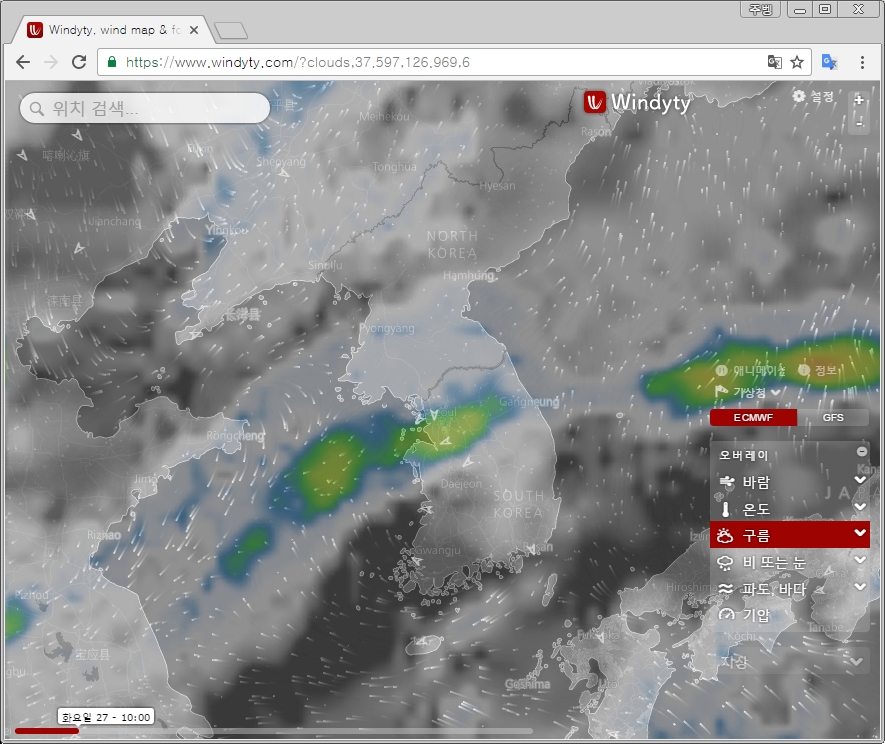Click Shenyang label on the map

(x=281, y=162)
